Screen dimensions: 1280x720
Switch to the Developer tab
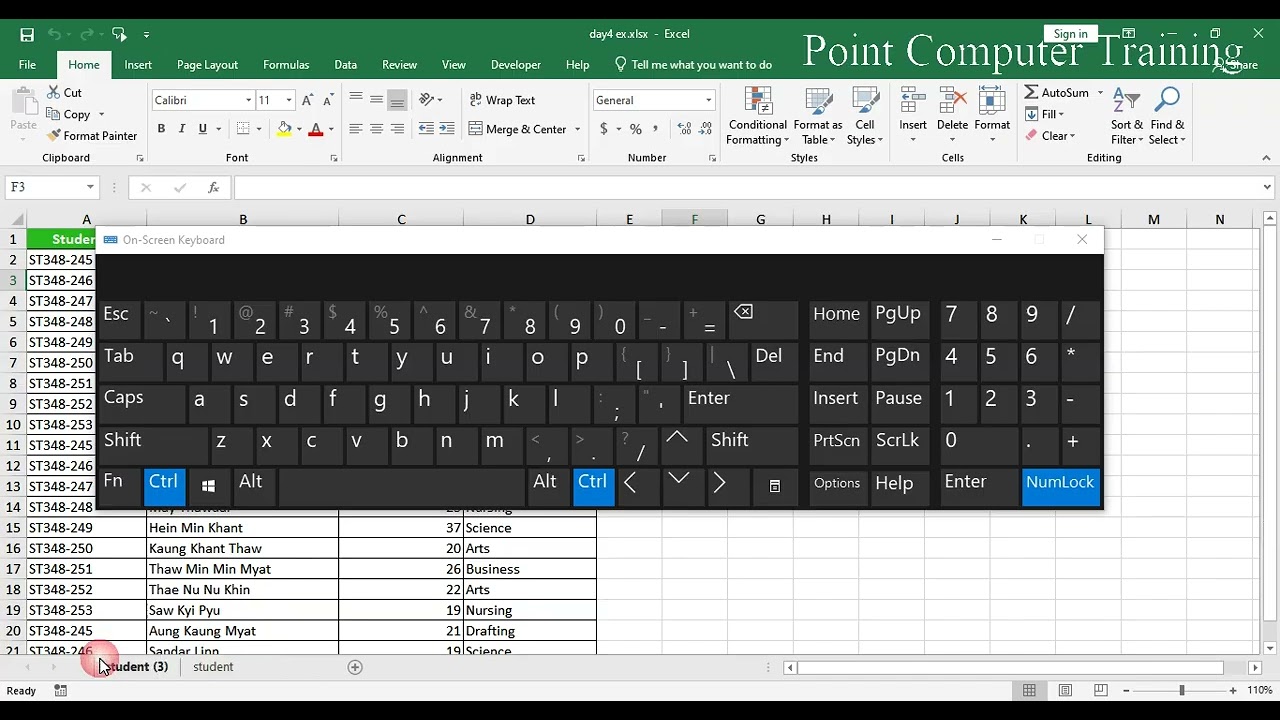(516, 65)
